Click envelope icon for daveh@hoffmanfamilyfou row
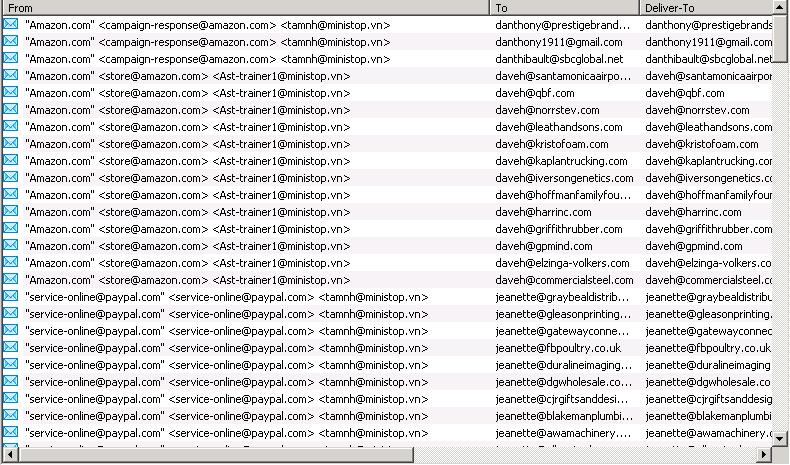The width and height of the screenshot is (790, 465). click(11, 194)
